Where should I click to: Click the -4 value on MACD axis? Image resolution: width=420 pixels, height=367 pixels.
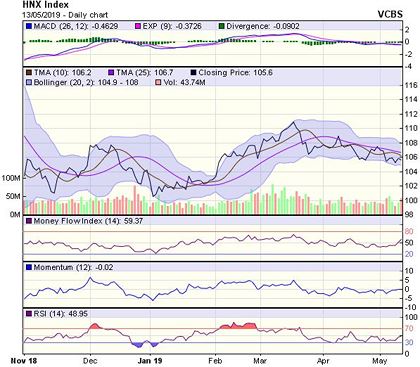coord(409,66)
